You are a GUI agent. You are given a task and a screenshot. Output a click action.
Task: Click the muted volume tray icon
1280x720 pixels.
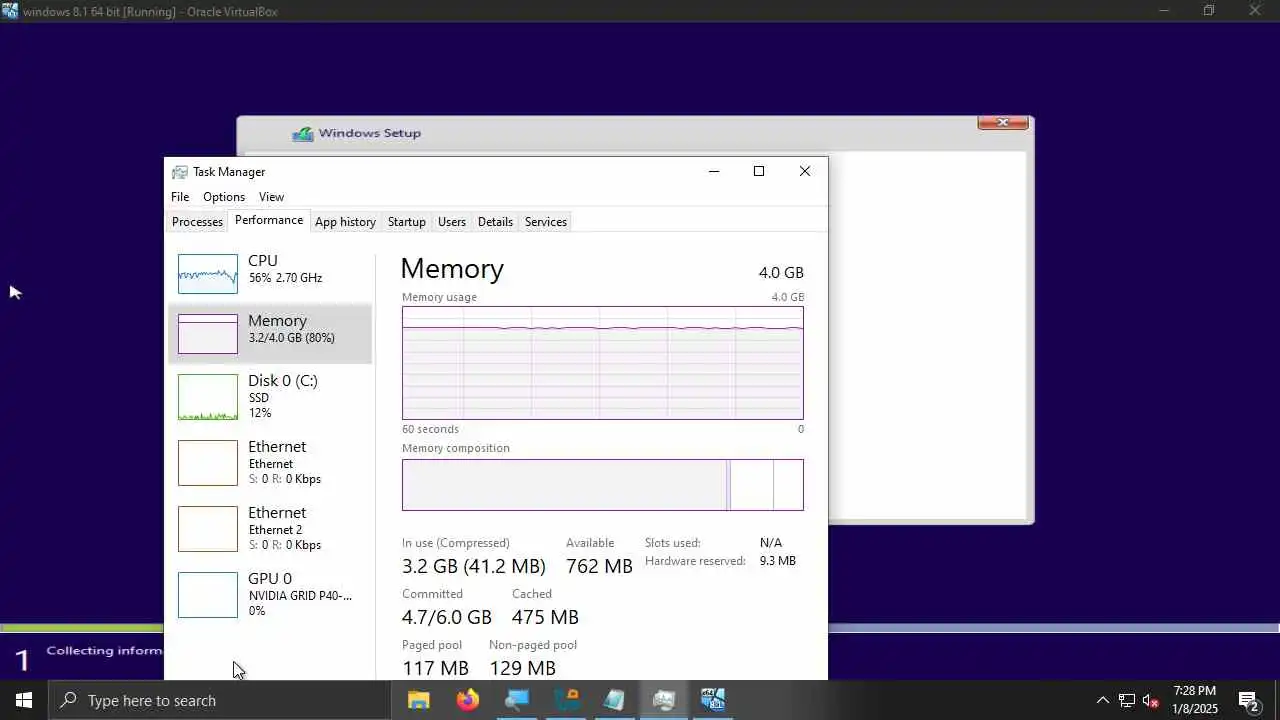pyautogui.click(x=1151, y=700)
